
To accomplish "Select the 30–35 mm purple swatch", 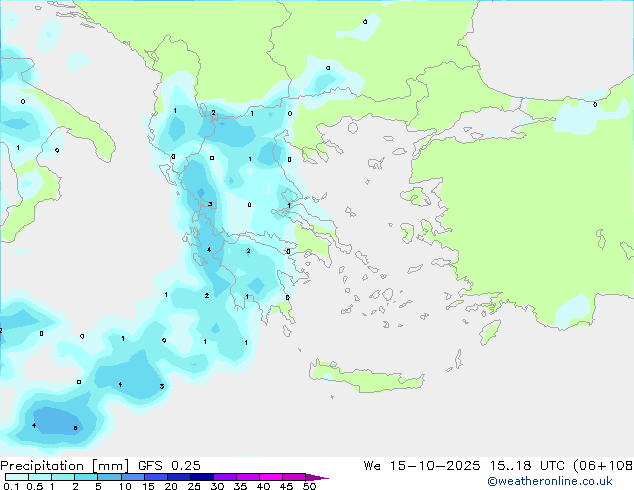I will point(225,477).
